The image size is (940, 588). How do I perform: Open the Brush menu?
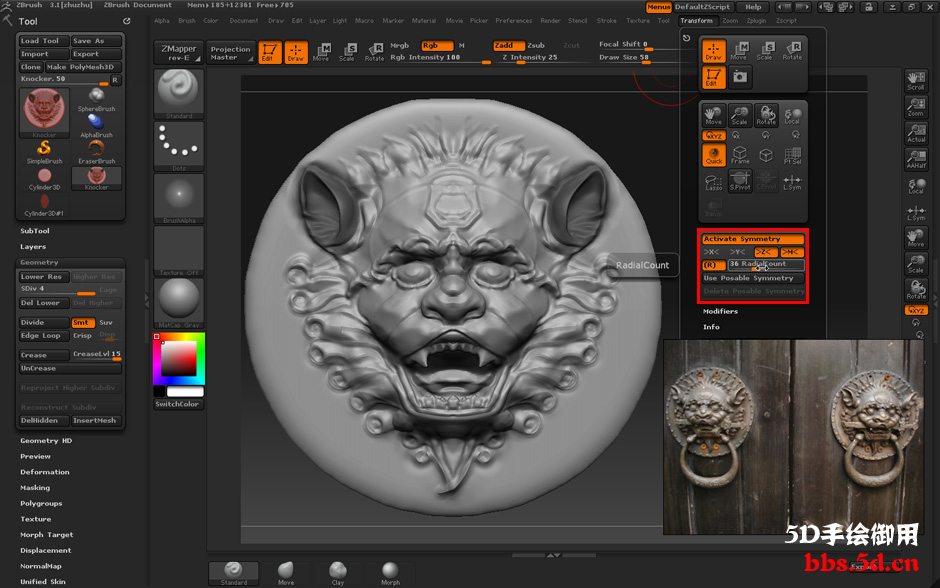point(187,21)
